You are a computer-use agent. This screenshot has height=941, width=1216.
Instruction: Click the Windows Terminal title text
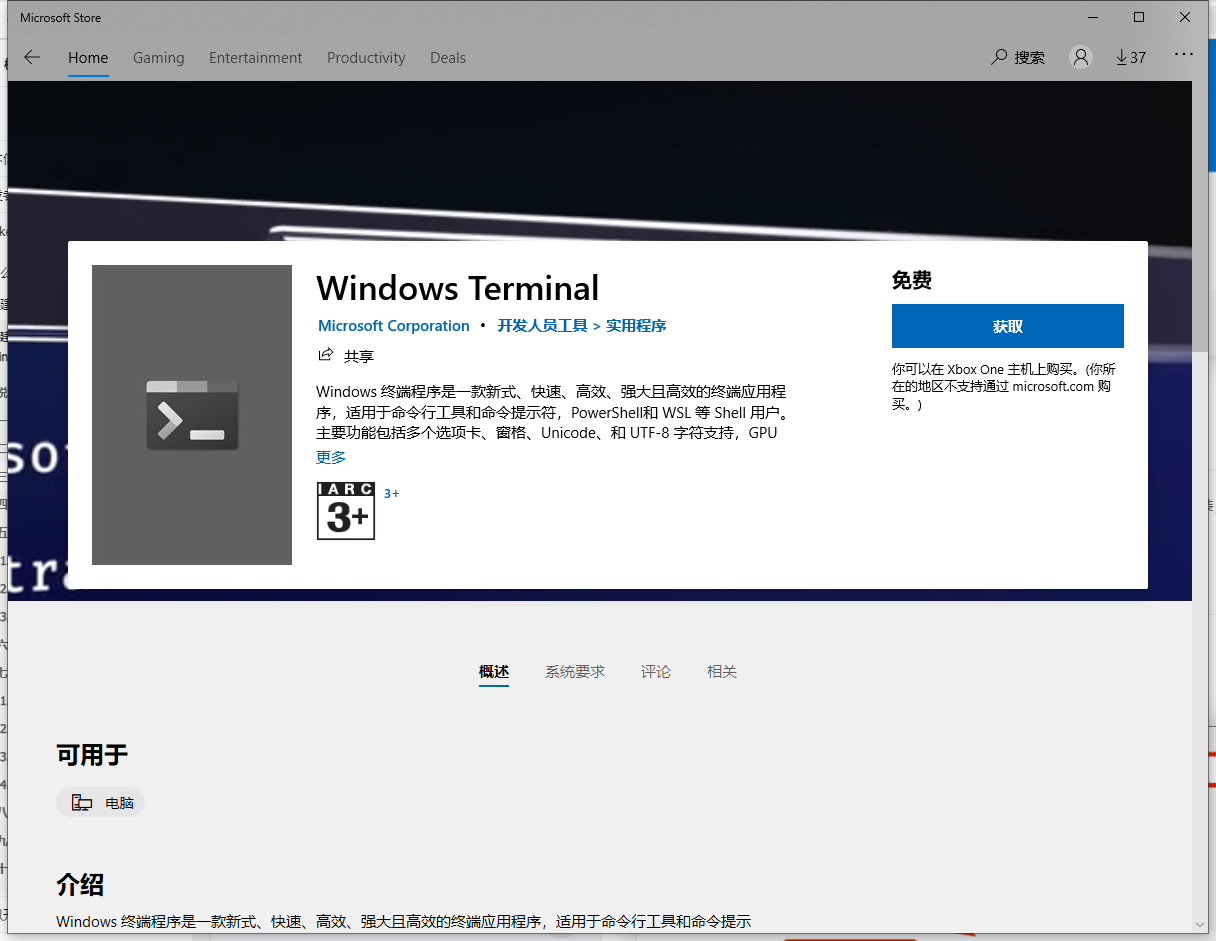pos(458,288)
